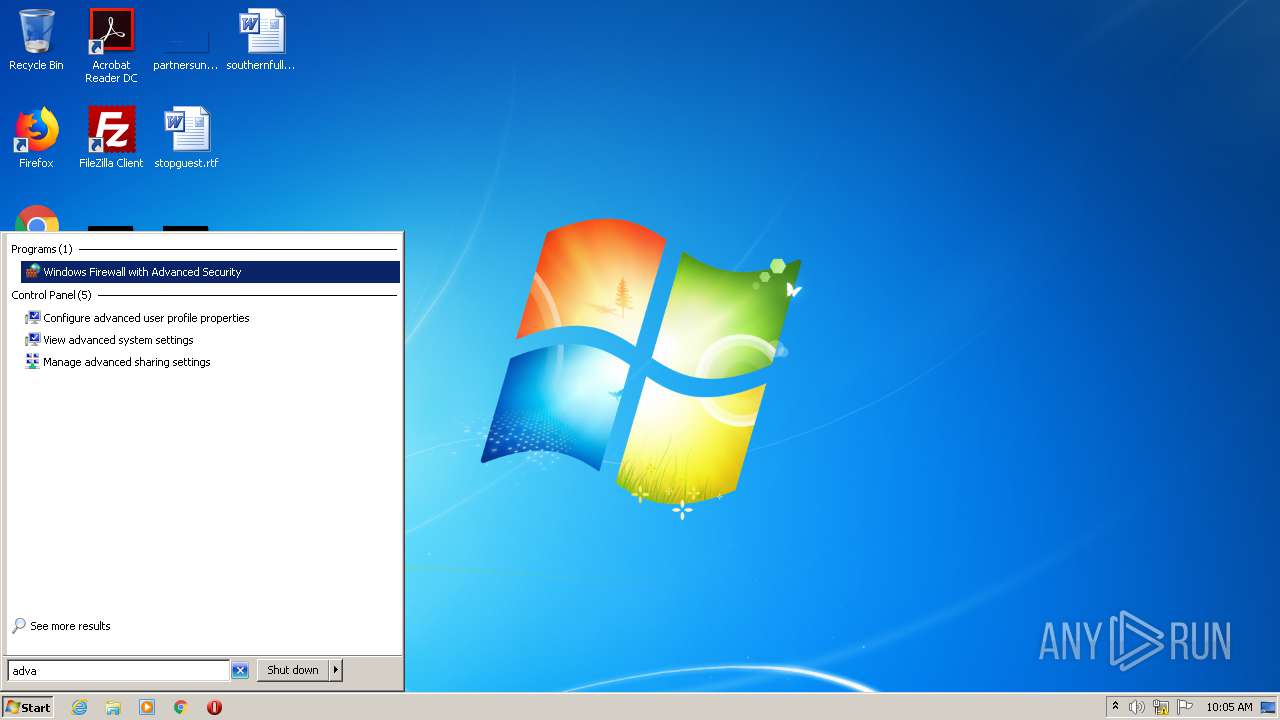Screen dimensions: 1280x720
Task: Open the Opera icon on taskbar
Action: (x=214, y=707)
